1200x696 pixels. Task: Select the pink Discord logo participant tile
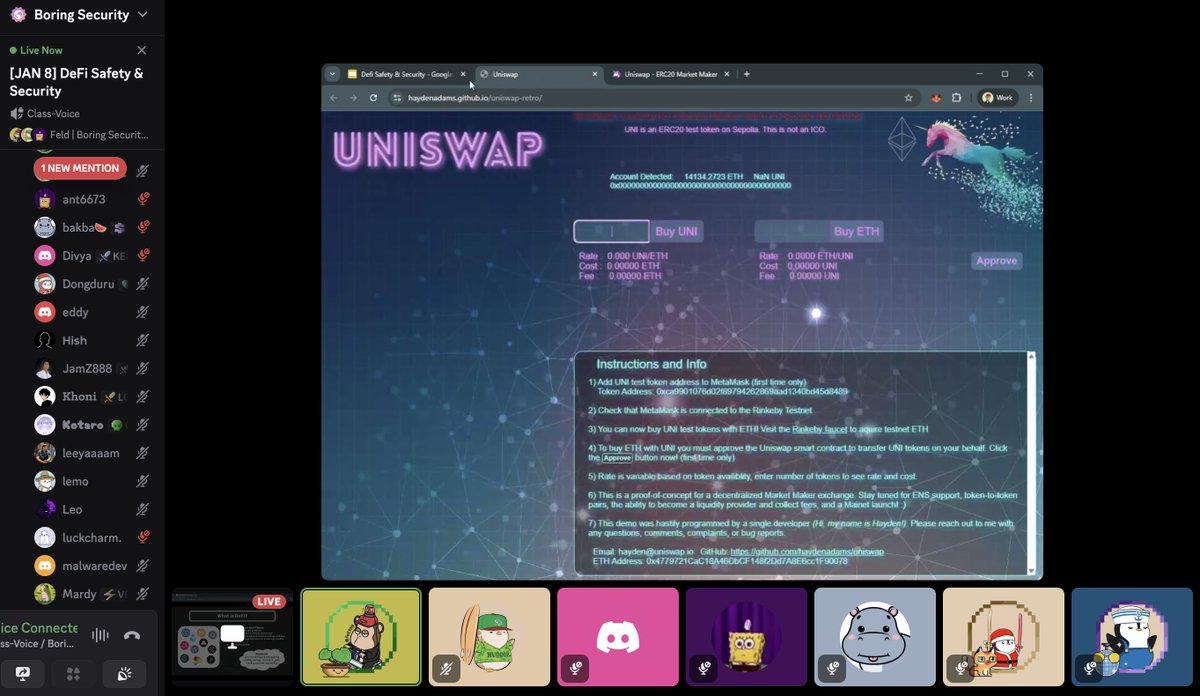pos(618,636)
